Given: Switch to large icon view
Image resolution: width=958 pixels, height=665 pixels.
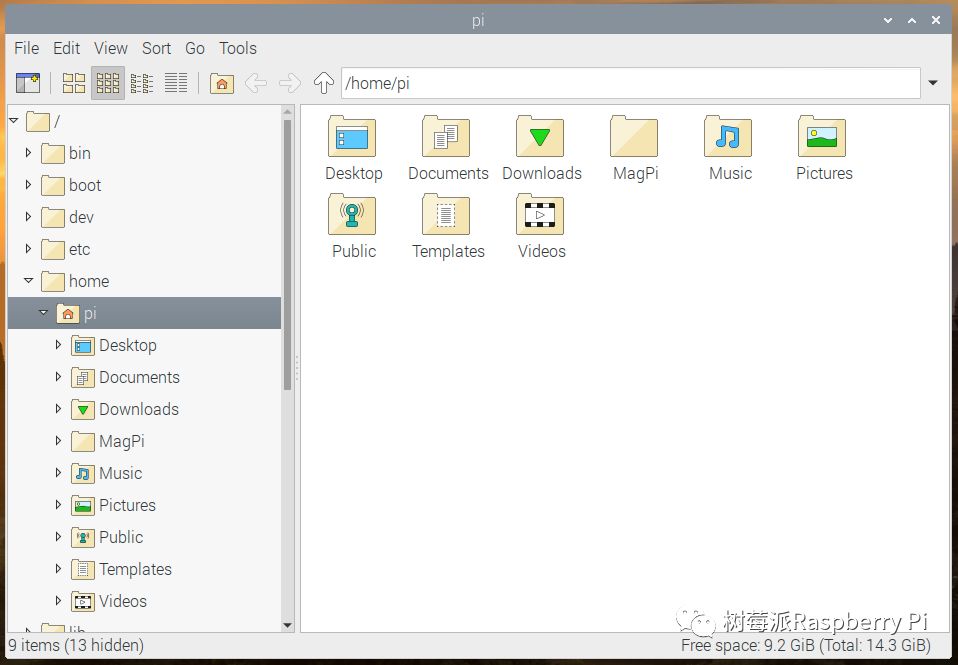Looking at the screenshot, I should 74,83.
